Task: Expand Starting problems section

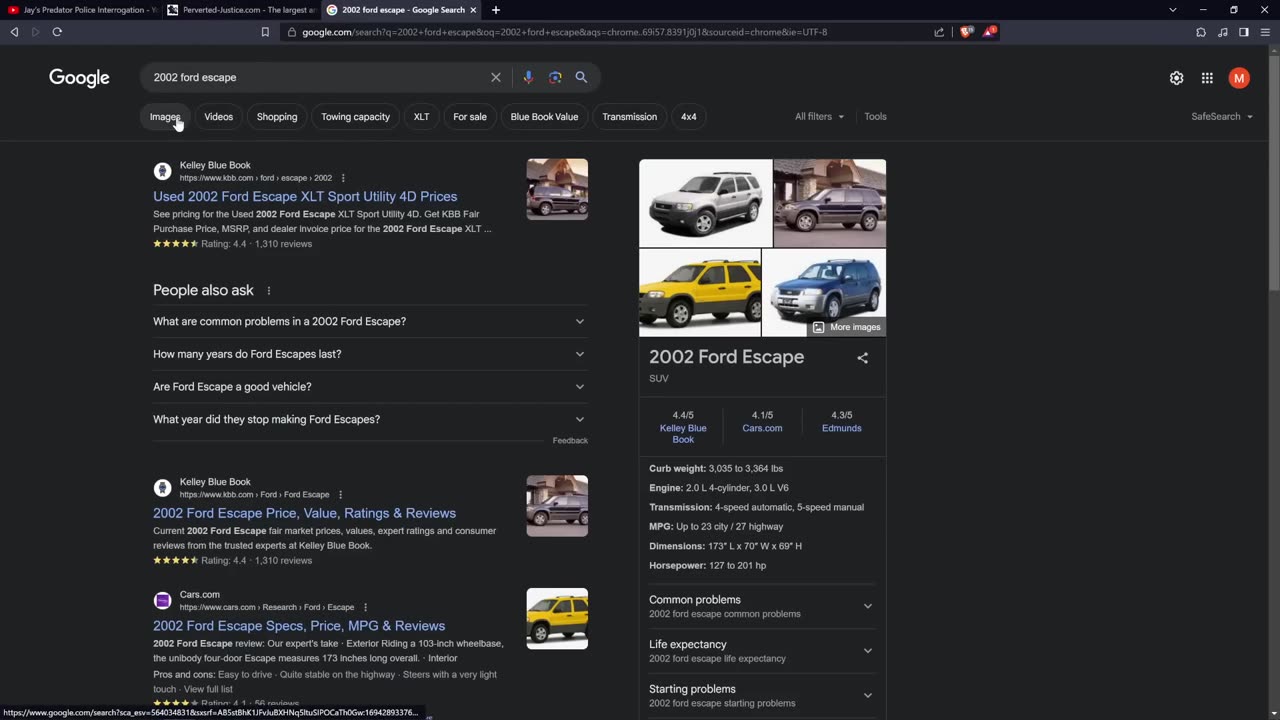Action: 762,695
